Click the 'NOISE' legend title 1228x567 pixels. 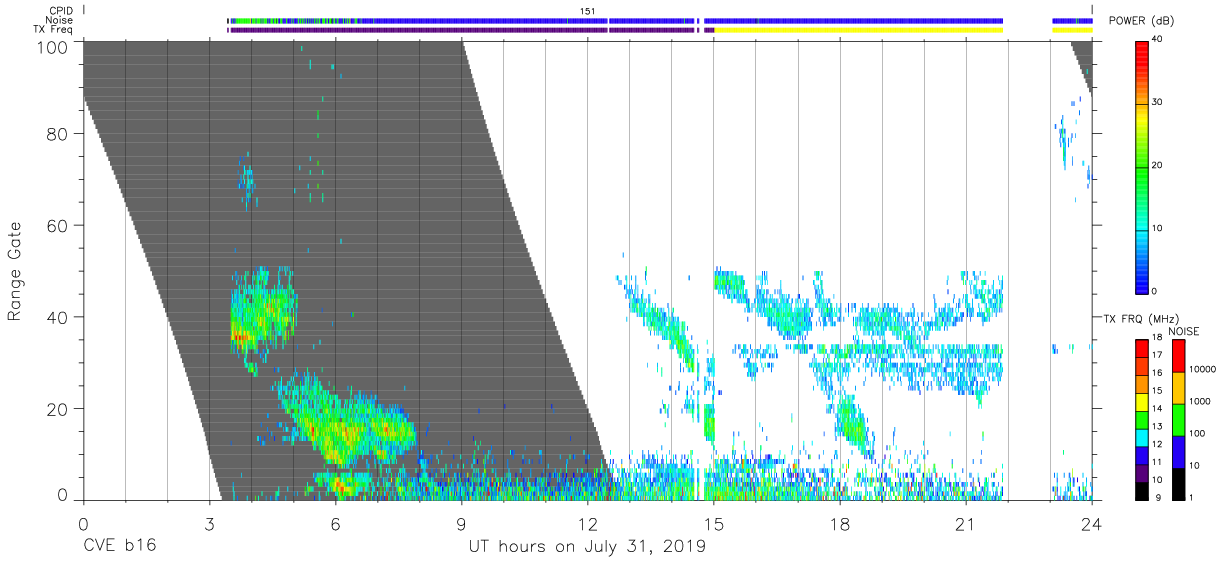pyautogui.click(x=1183, y=331)
